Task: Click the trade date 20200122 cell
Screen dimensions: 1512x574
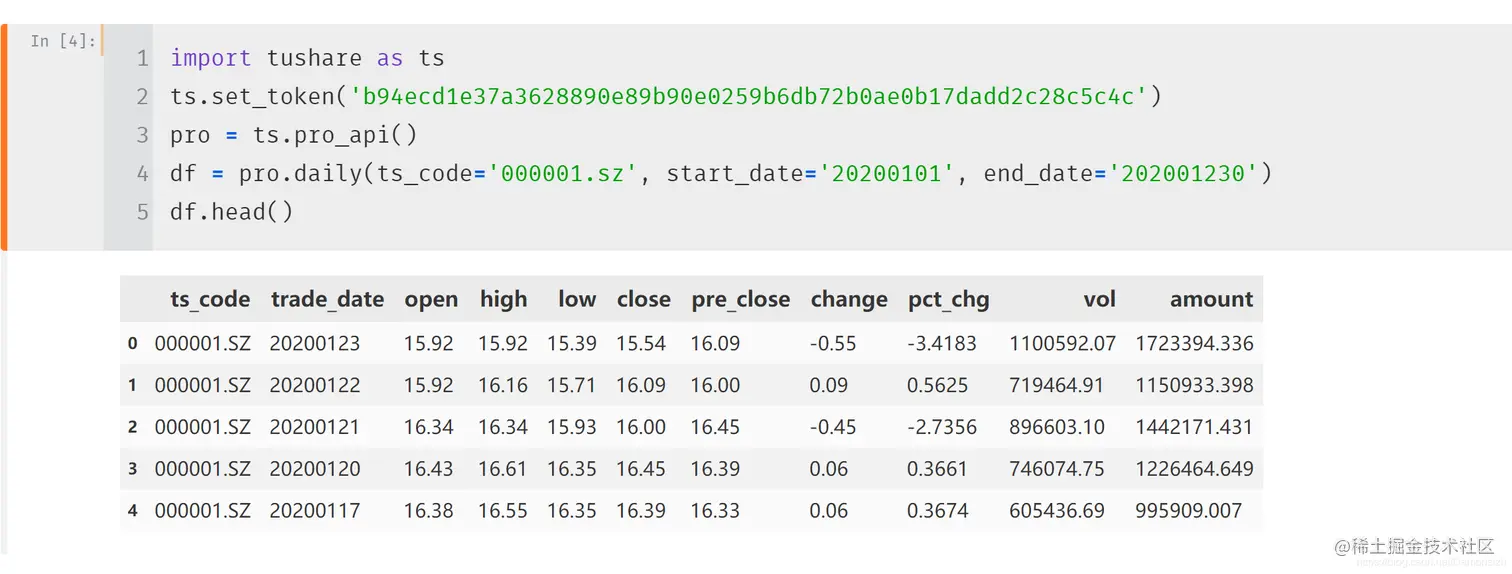Action: click(x=314, y=385)
